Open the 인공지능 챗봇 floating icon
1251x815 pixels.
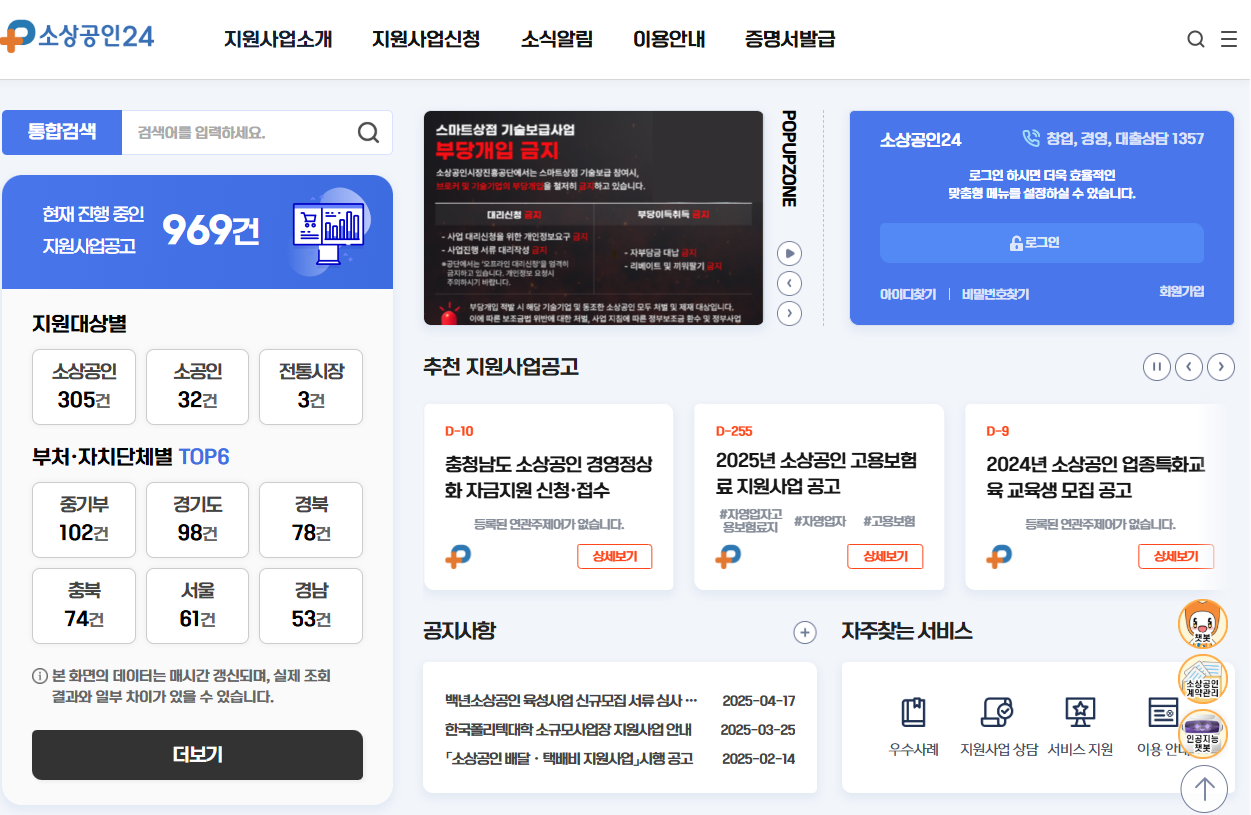[x=1203, y=735]
